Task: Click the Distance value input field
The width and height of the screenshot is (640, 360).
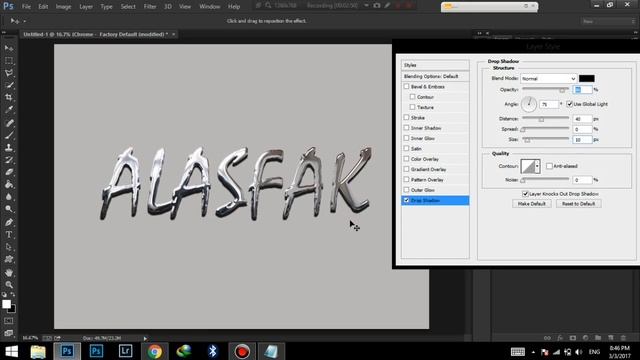Action: 582,119
